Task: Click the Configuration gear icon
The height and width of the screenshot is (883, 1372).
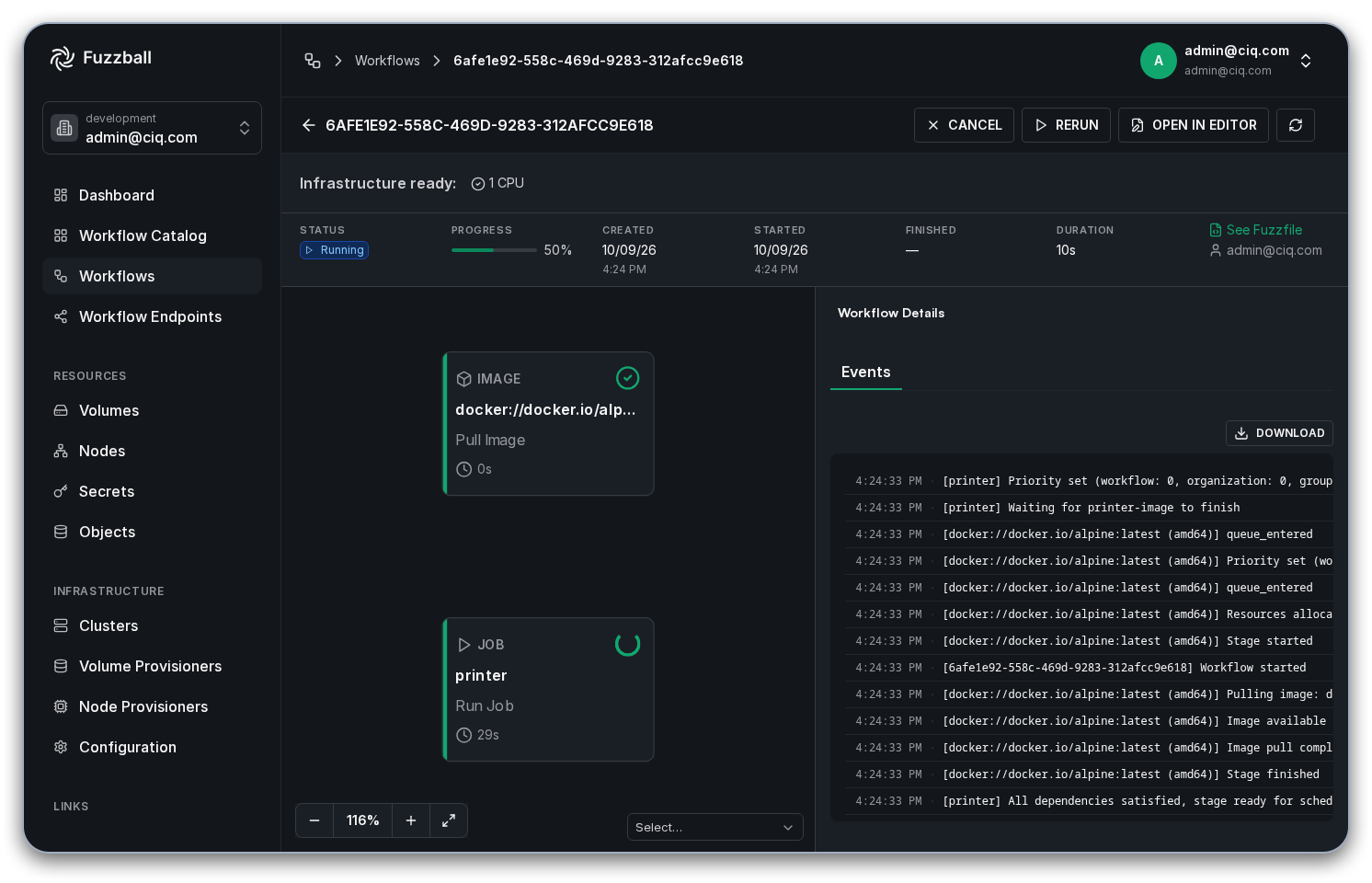Action: pos(61,747)
